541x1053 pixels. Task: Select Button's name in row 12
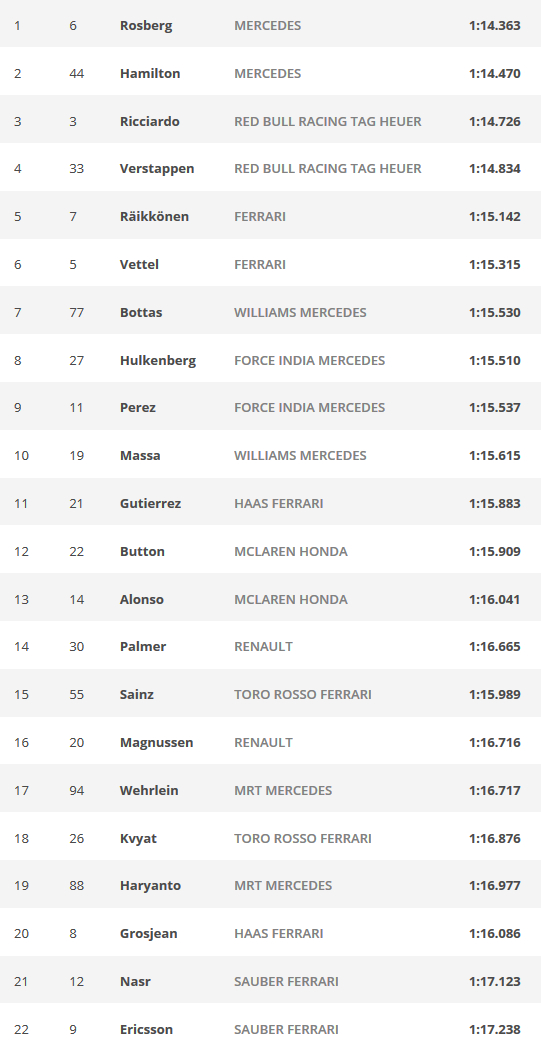click(x=142, y=551)
